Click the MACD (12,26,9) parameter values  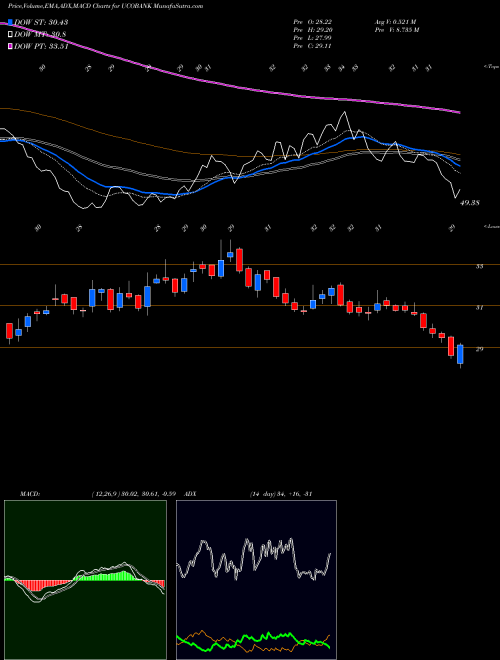click(x=133, y=494)
